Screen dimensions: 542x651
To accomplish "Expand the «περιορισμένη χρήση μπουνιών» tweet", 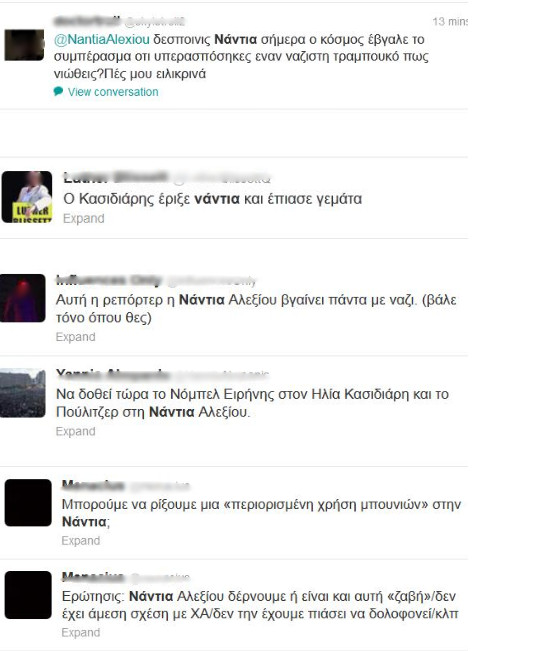I will pos(81,541).
